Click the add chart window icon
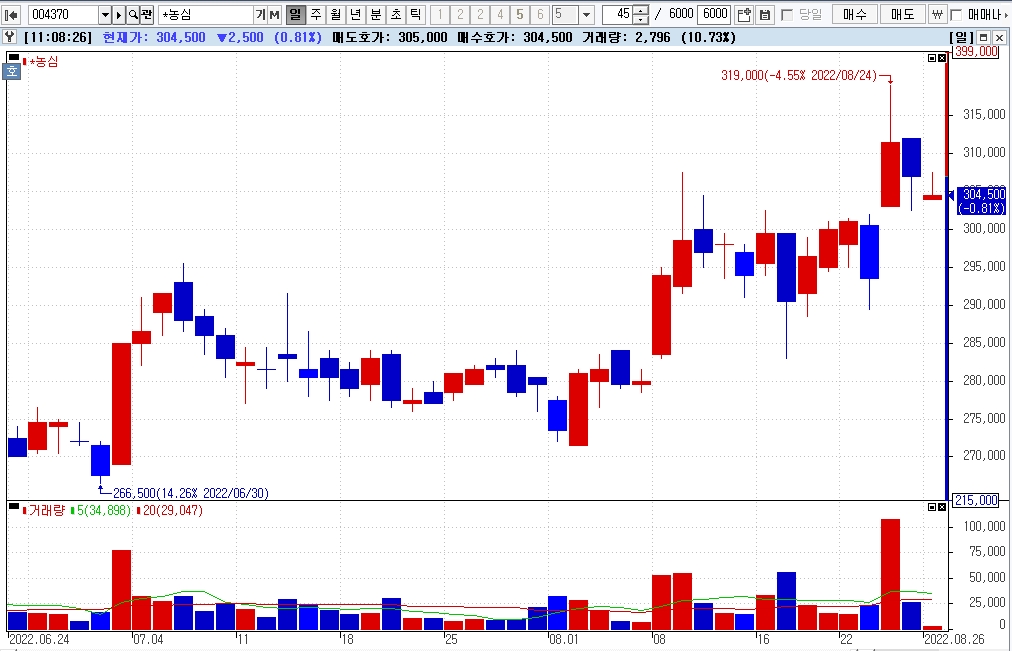 pyautogui.click(x=744, y=15)
